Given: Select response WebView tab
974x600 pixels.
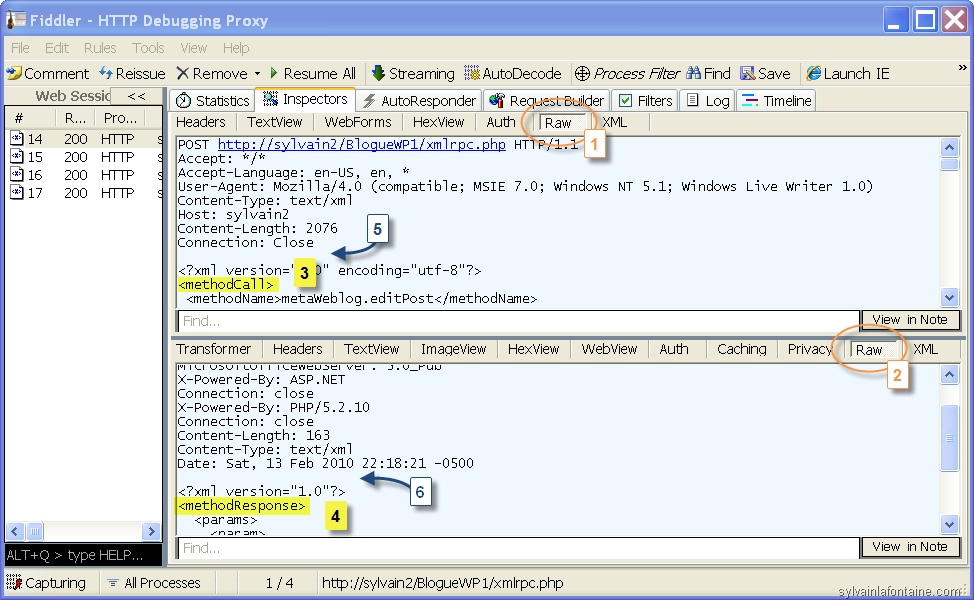Looking at the screenshot, I should tap(609, 349).
